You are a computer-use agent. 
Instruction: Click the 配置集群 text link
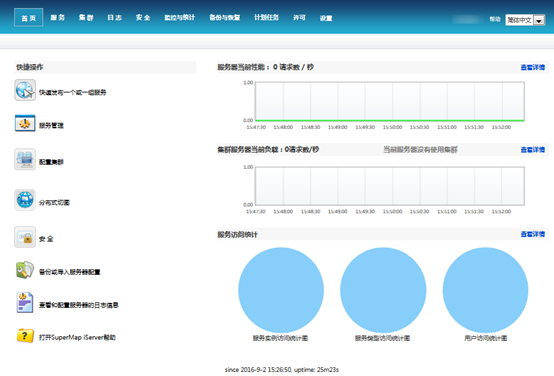[51, 162]
